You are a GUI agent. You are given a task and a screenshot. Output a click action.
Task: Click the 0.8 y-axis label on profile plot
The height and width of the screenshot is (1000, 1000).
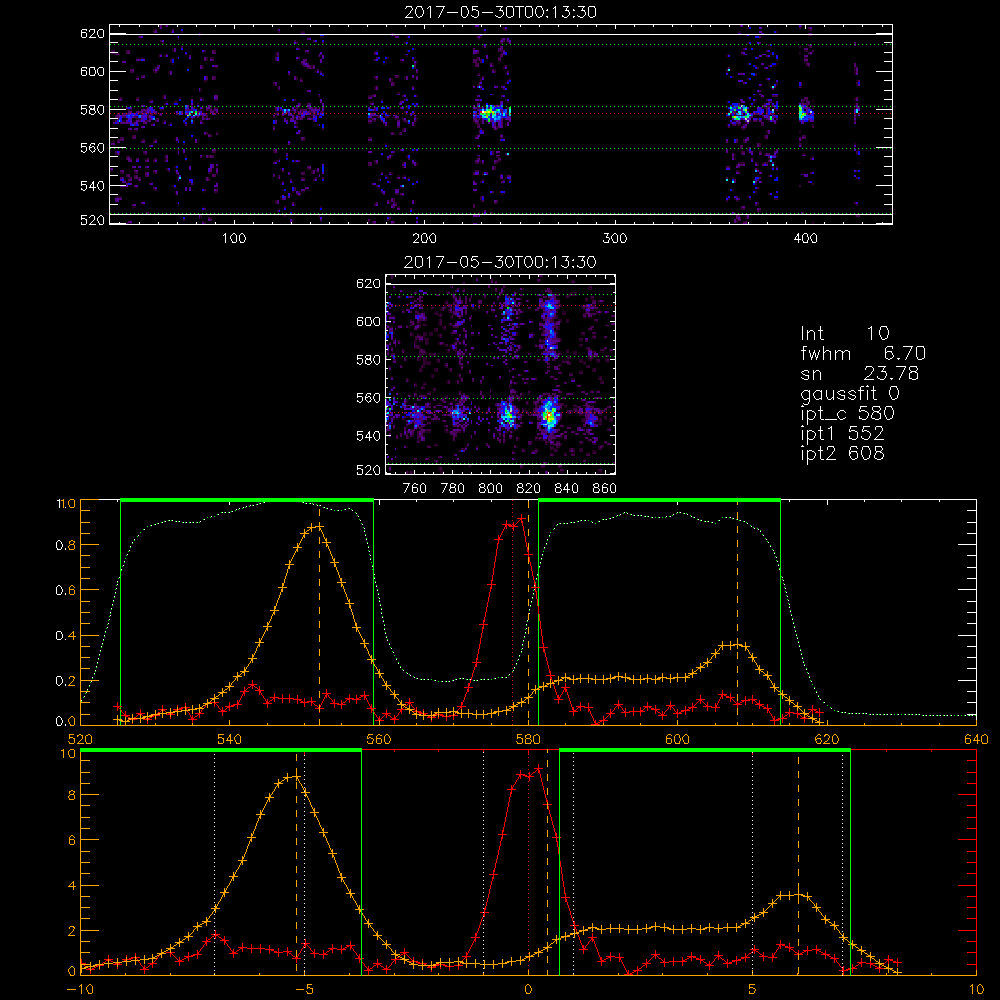(66, 545)
